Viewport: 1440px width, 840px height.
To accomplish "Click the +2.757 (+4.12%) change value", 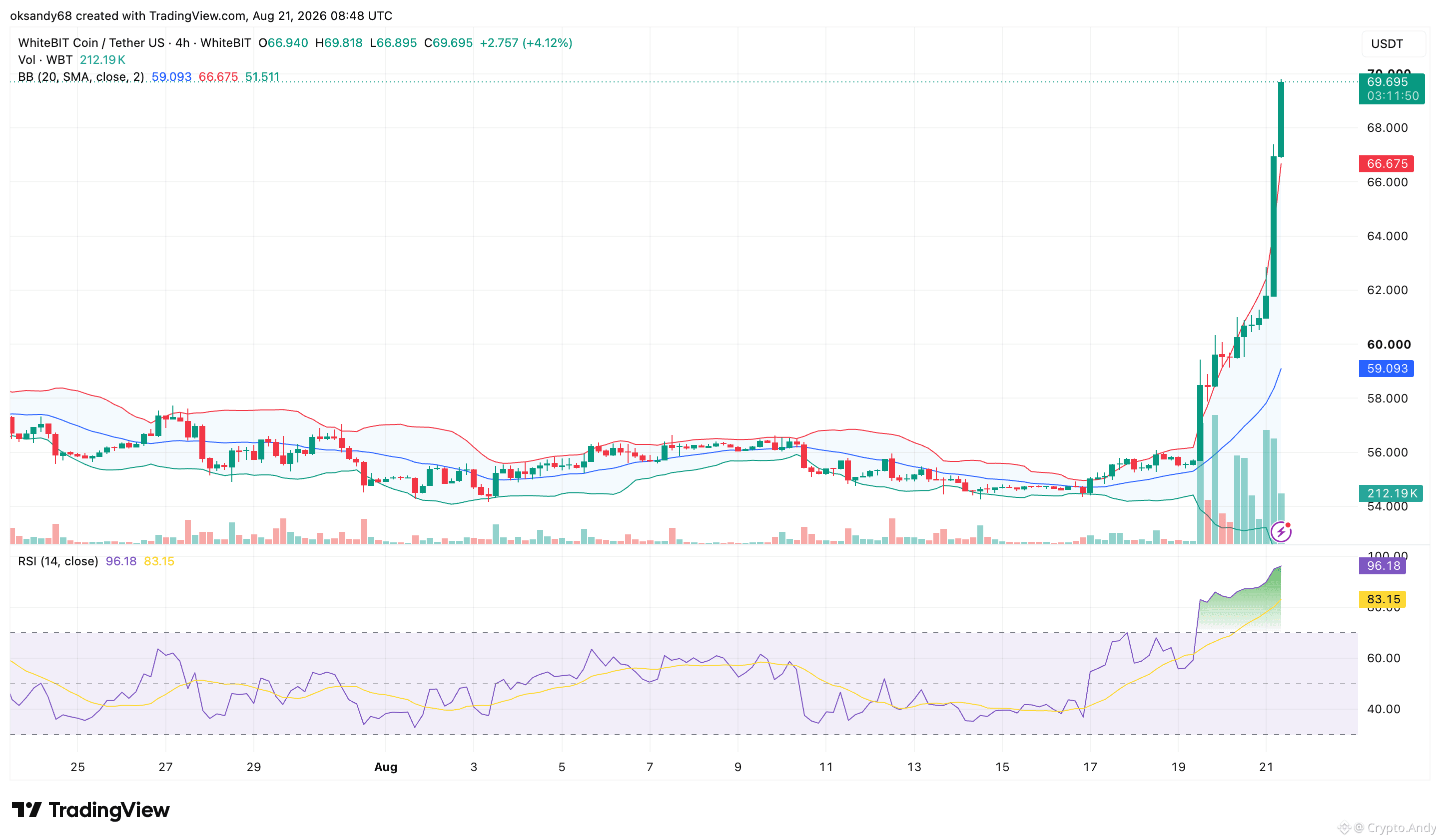I will click(x=526, y=43).
